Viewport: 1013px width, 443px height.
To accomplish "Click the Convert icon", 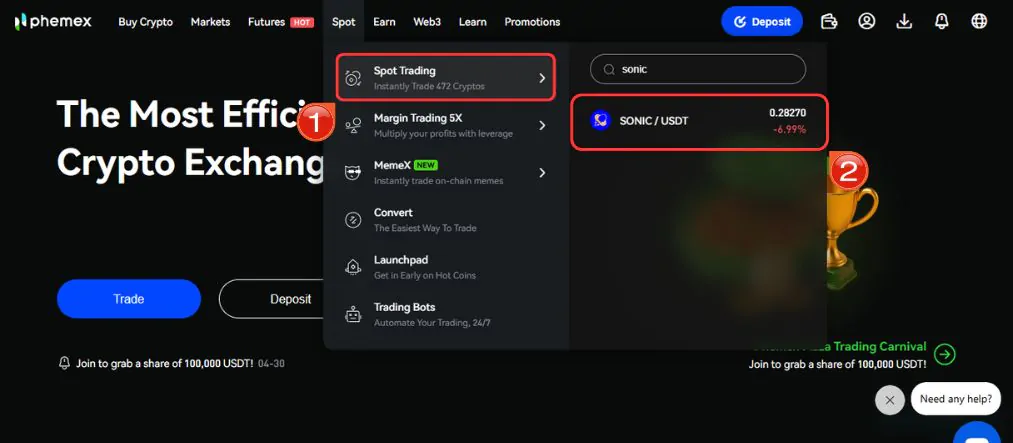I will (x=353, y=220).
